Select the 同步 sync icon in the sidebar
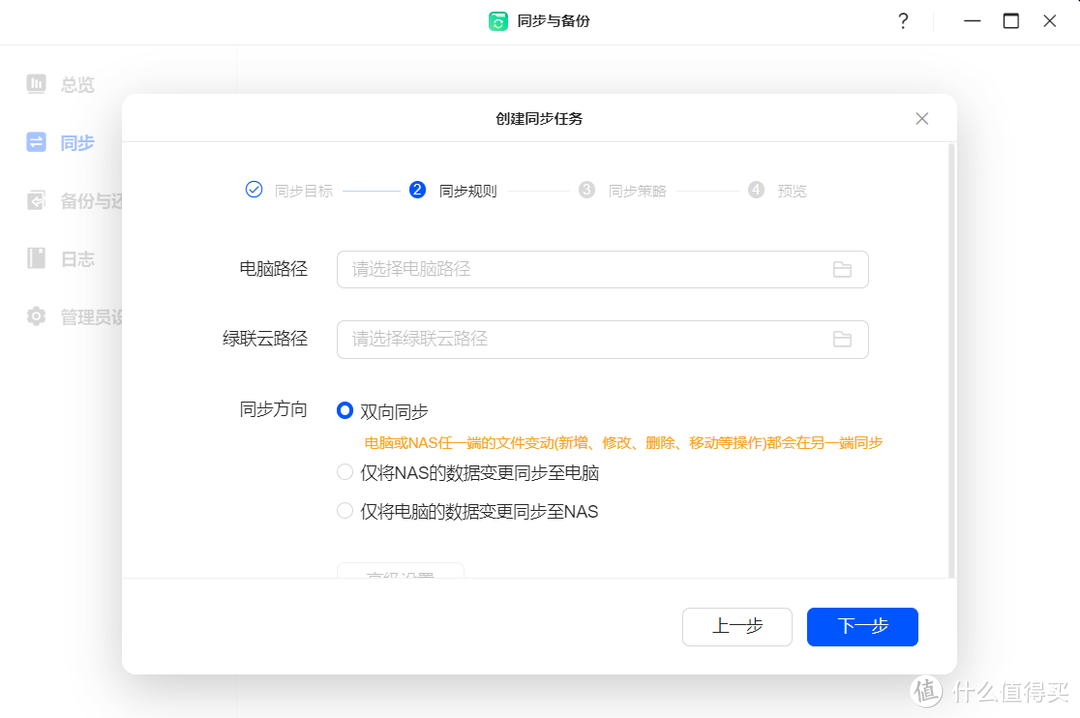 [x=36, y=142]
